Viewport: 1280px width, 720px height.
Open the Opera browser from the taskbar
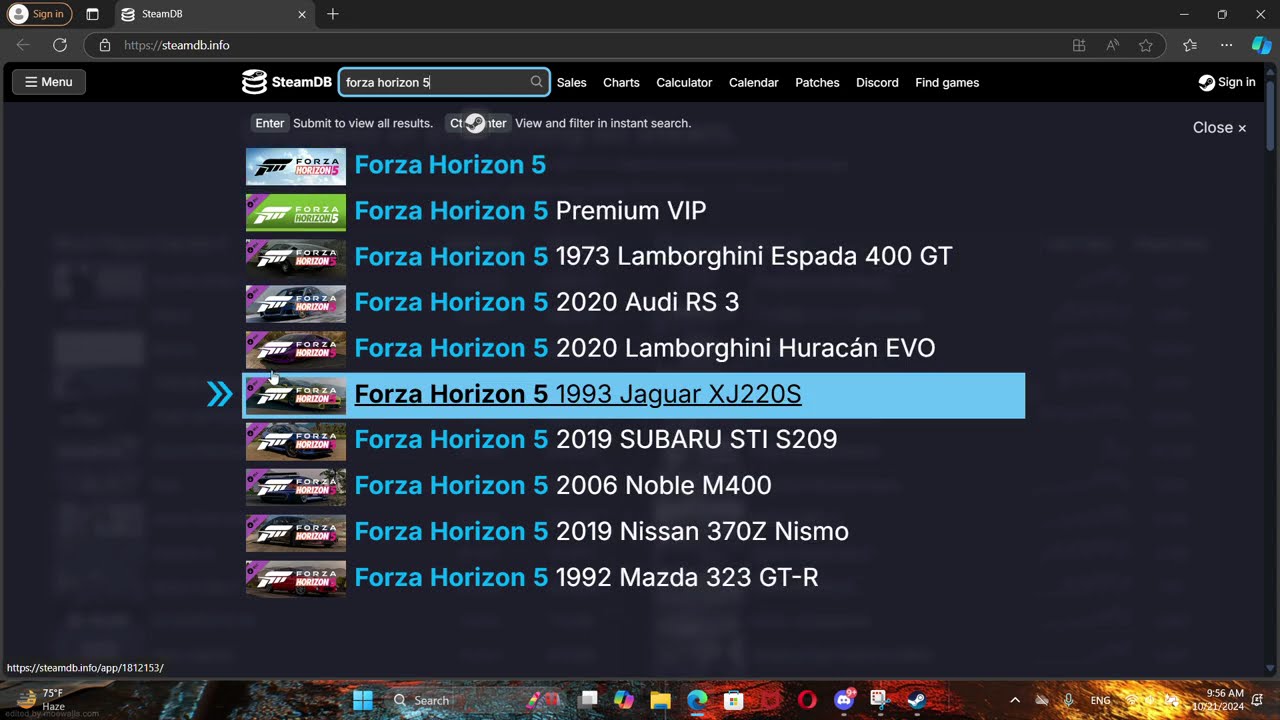807,700
